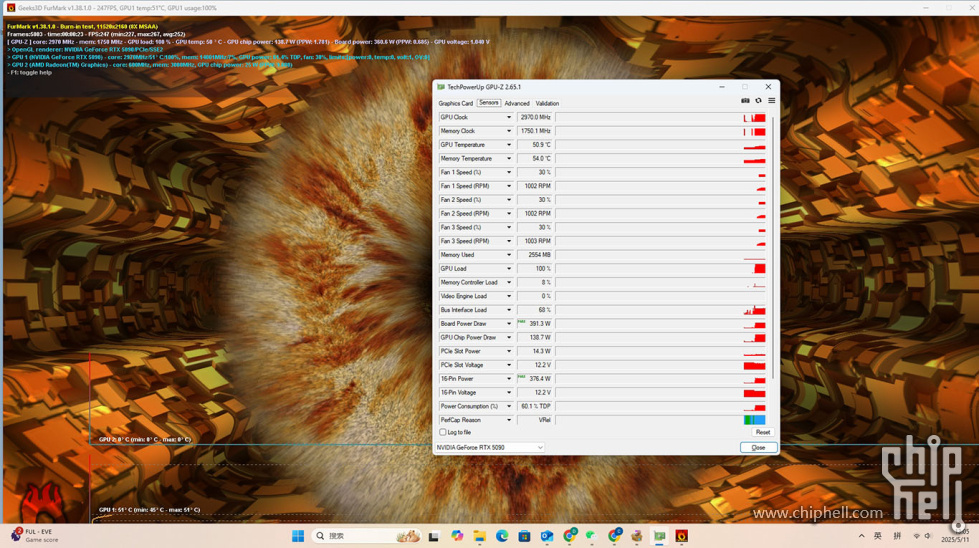
Task: Open the FUL - EVE game score widget
Action: tap(35, 536)
